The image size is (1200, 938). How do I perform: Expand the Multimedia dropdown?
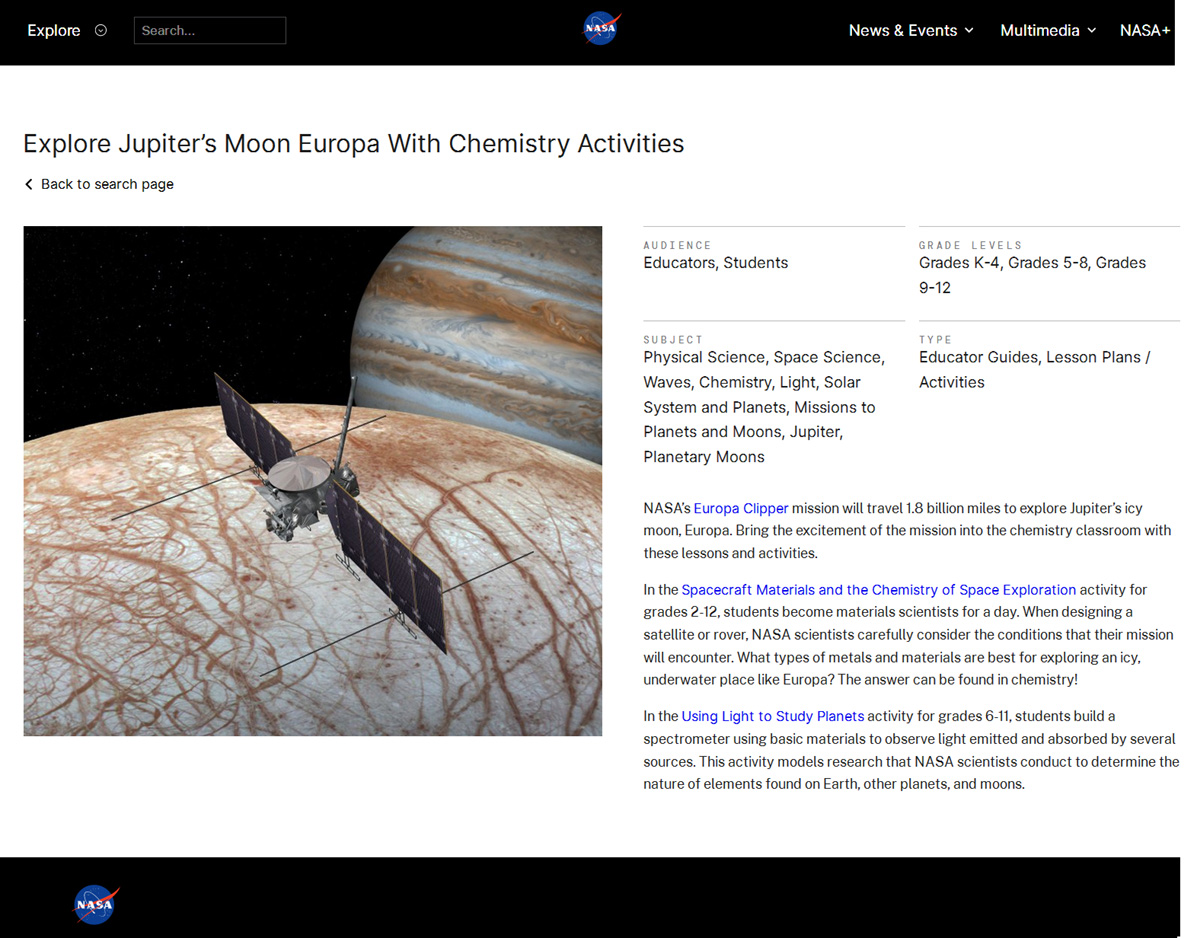pos(1048,30)
